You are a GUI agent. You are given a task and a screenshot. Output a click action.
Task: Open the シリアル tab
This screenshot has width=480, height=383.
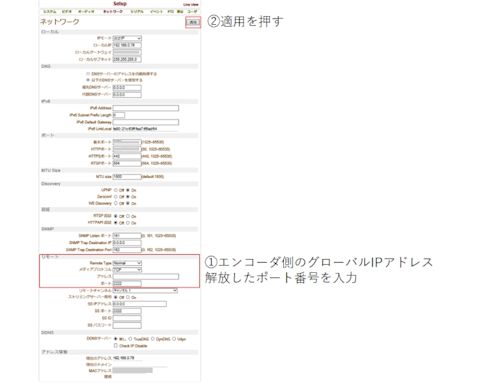point(137,12)
